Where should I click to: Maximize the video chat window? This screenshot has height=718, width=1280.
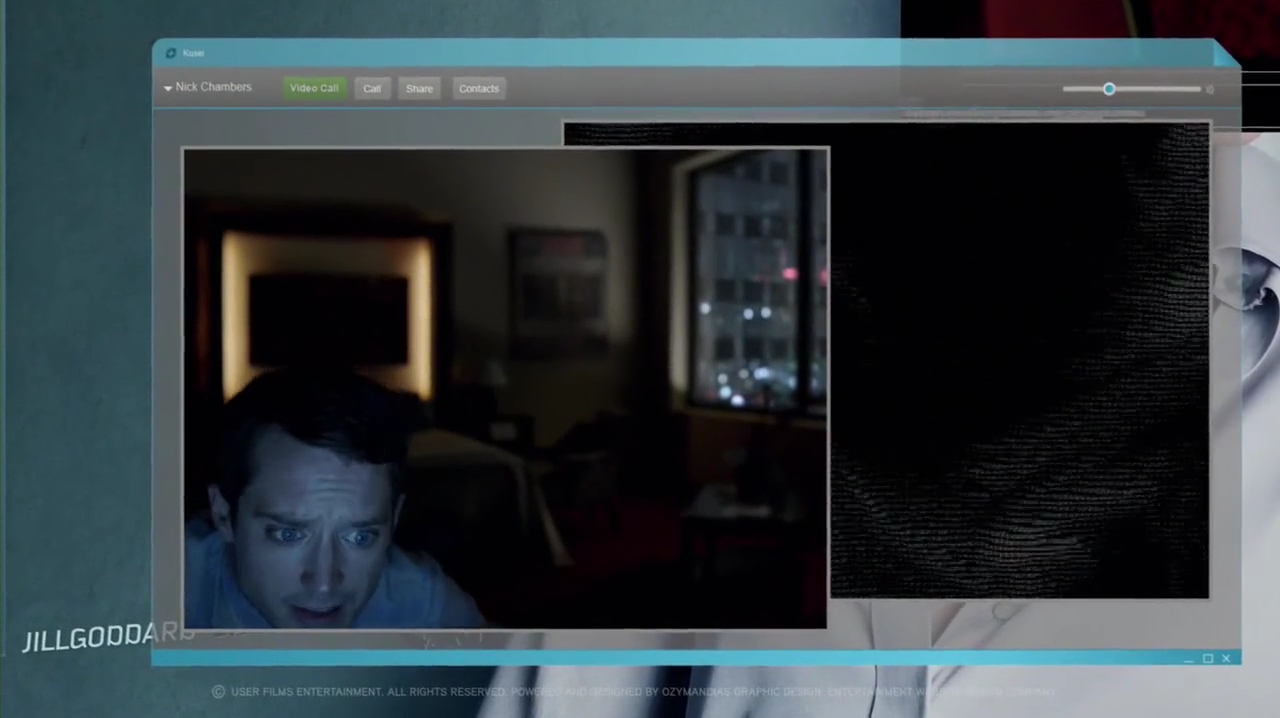pyautogui.click(x=1208, y=658)
